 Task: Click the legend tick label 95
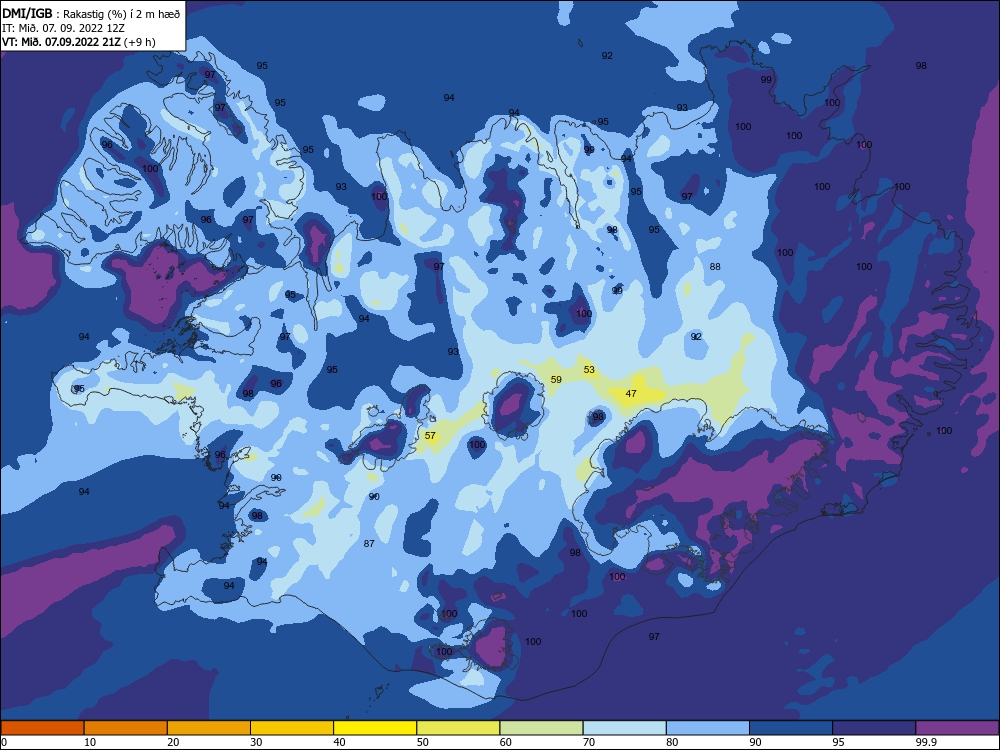(x=839, y=742)
